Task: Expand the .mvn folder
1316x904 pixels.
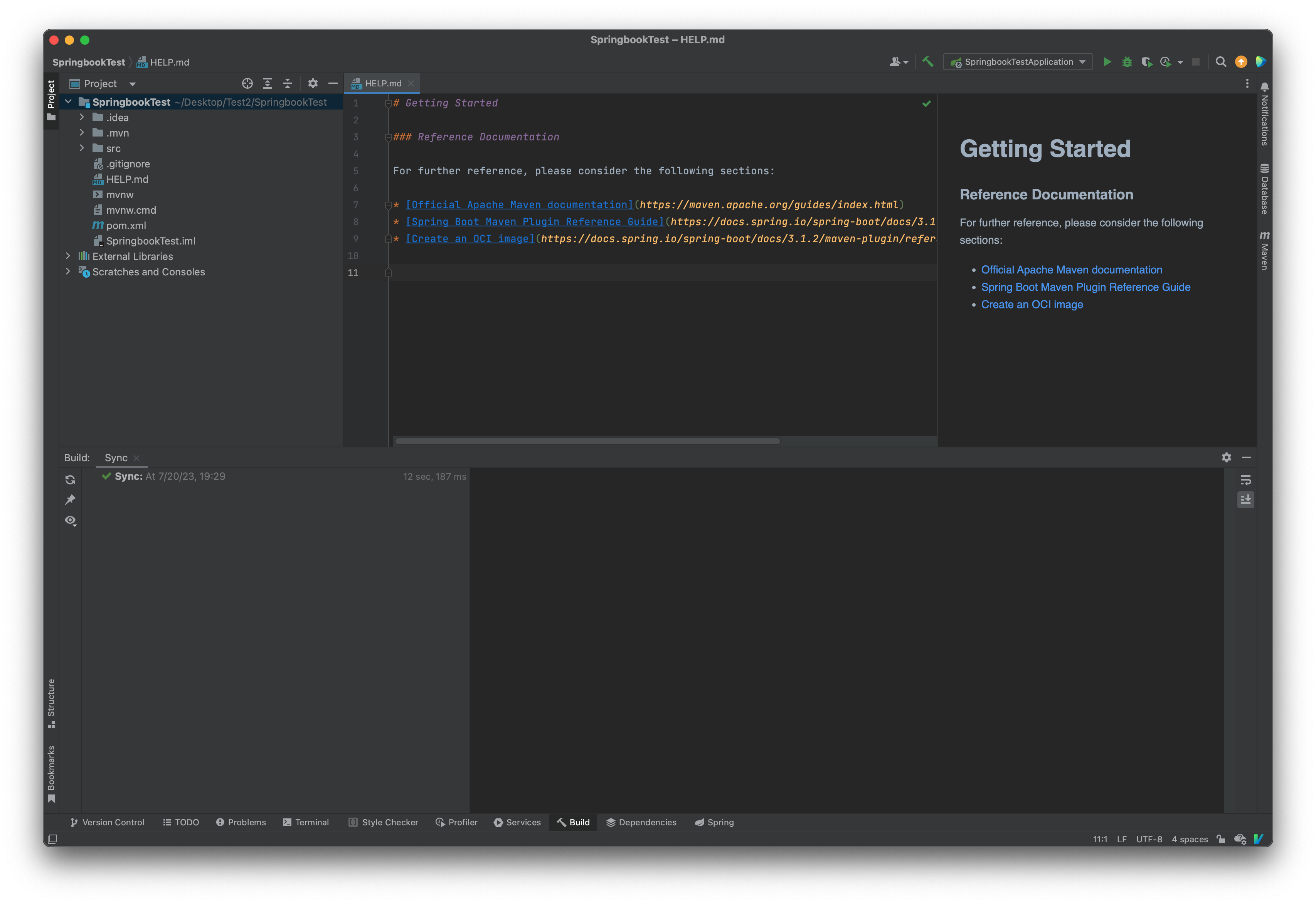Action: 82,133
